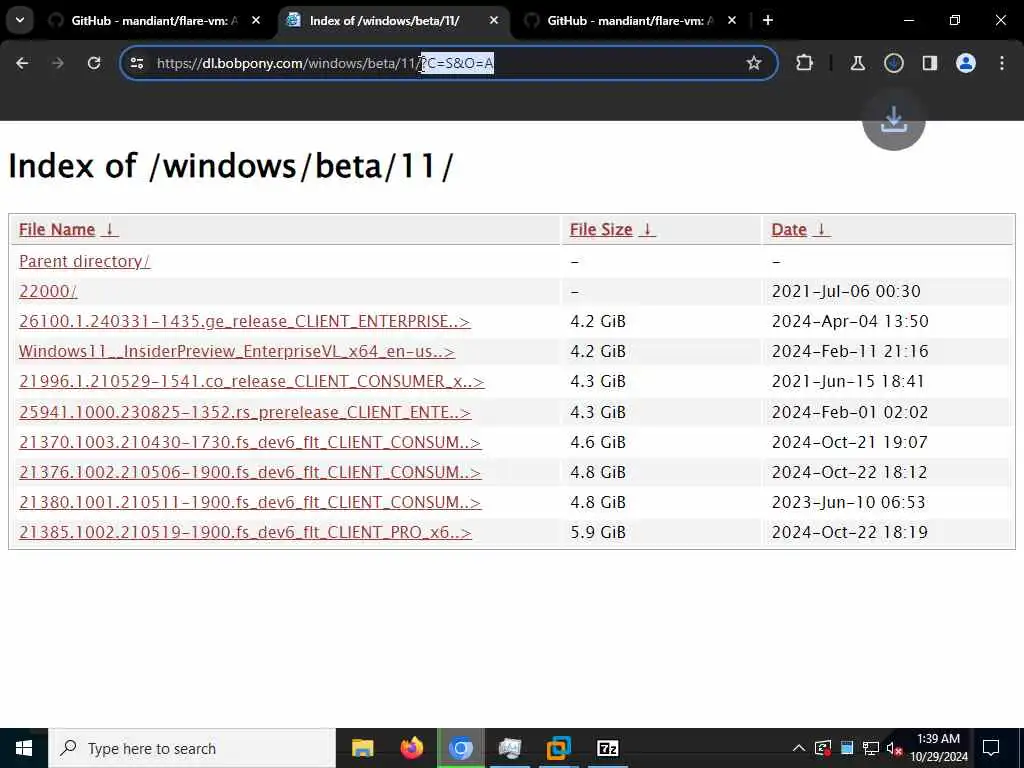1024x768 pixels.
Task: Select the Index of /windows/beta/11/ tab
Action: (392, 20)
